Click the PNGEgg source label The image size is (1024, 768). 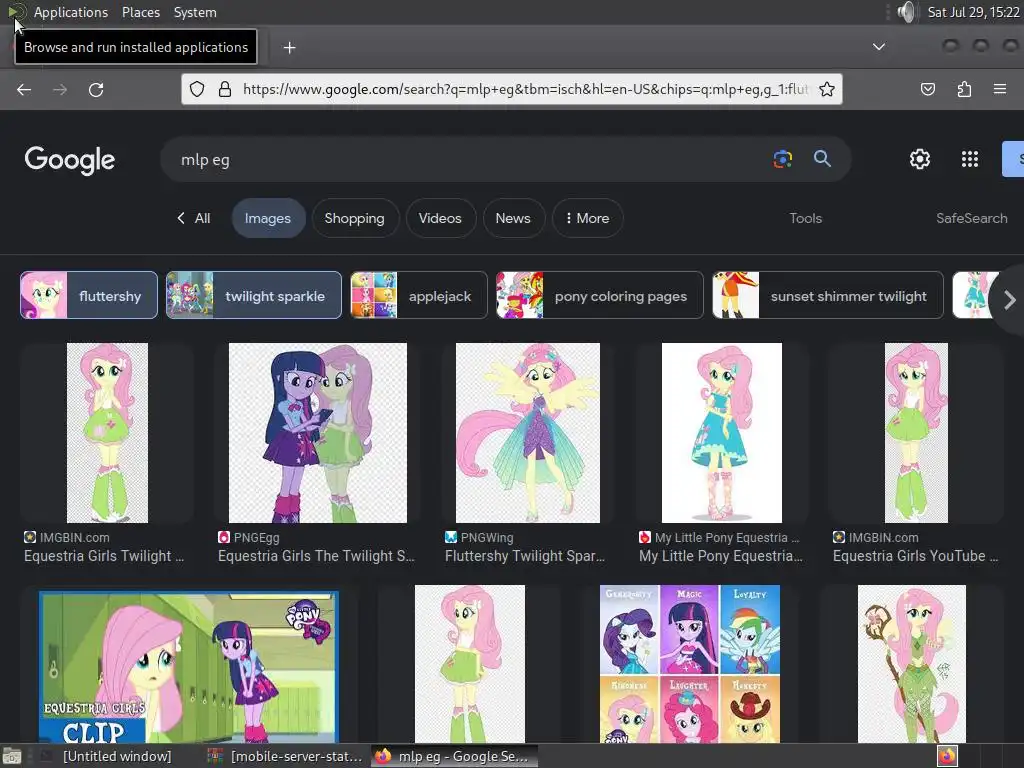pos(257,537)
